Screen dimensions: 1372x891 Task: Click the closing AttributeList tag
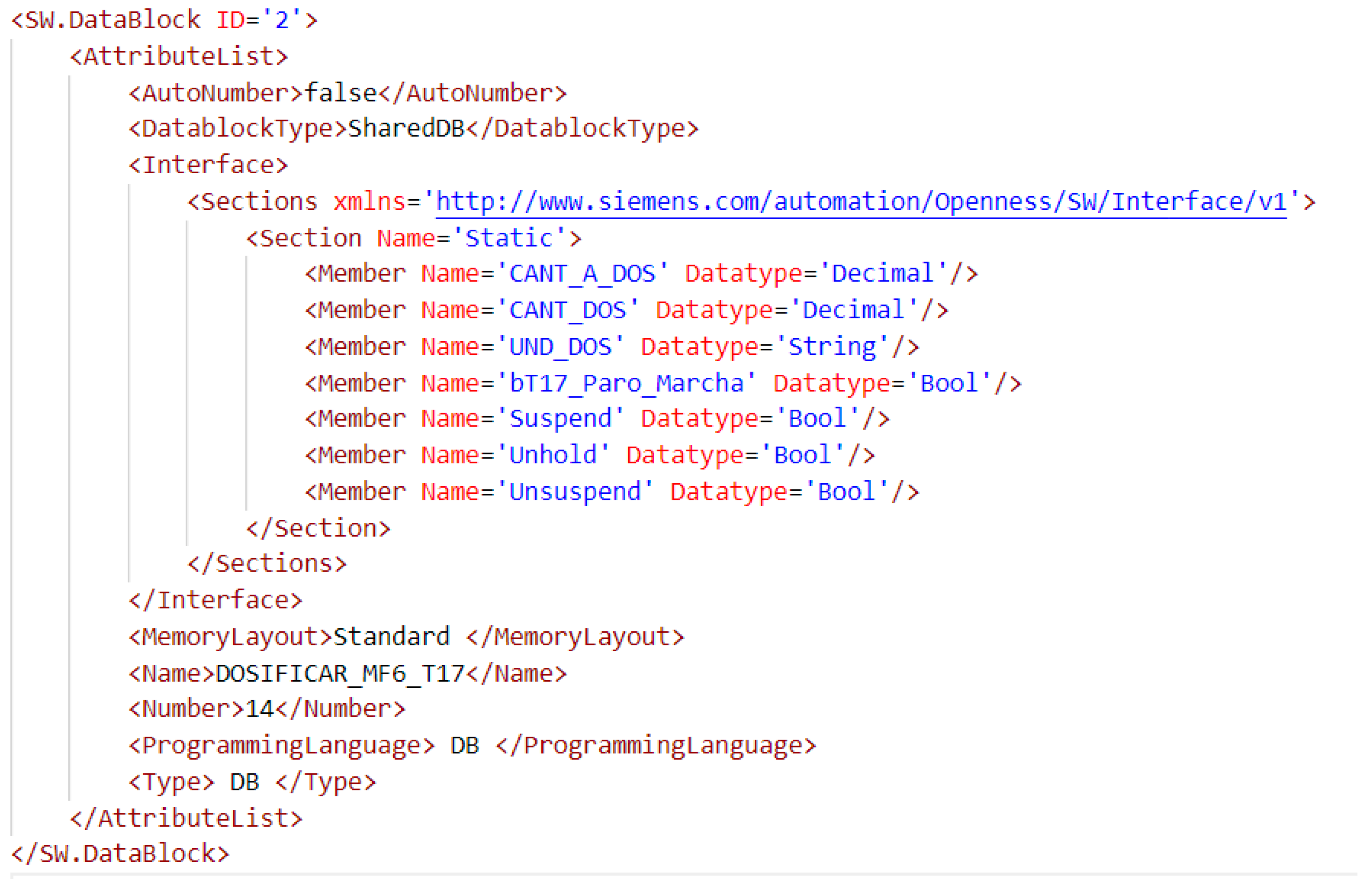(186, 819)
